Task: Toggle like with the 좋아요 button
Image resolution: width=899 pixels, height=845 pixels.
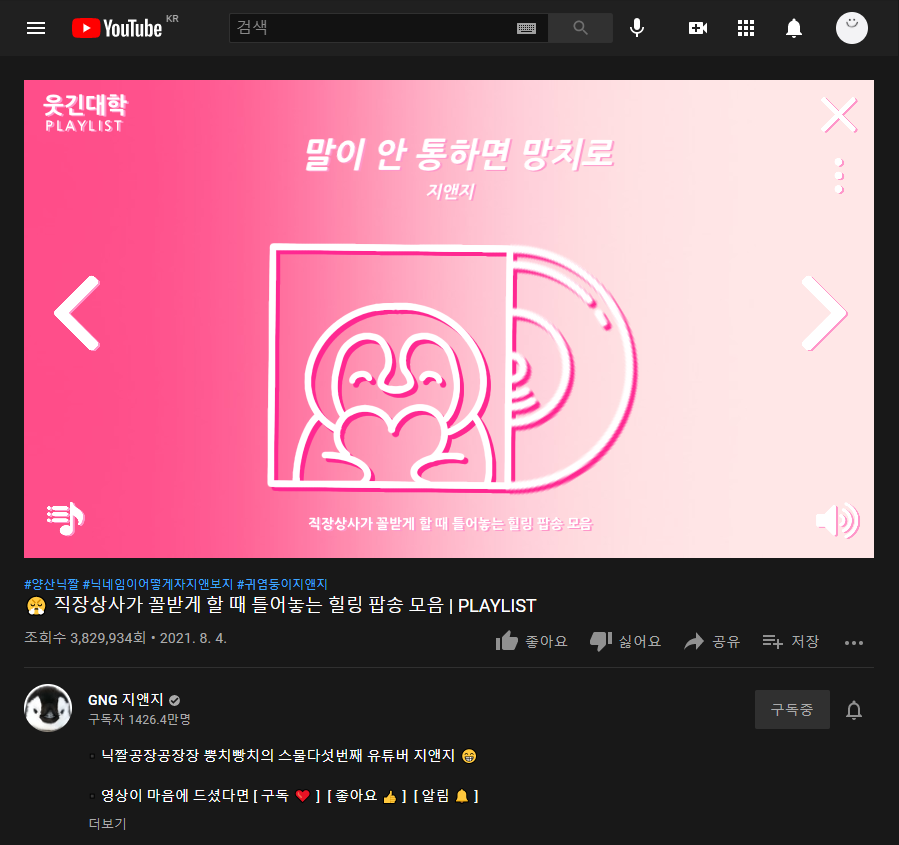Action: [531, 641]
